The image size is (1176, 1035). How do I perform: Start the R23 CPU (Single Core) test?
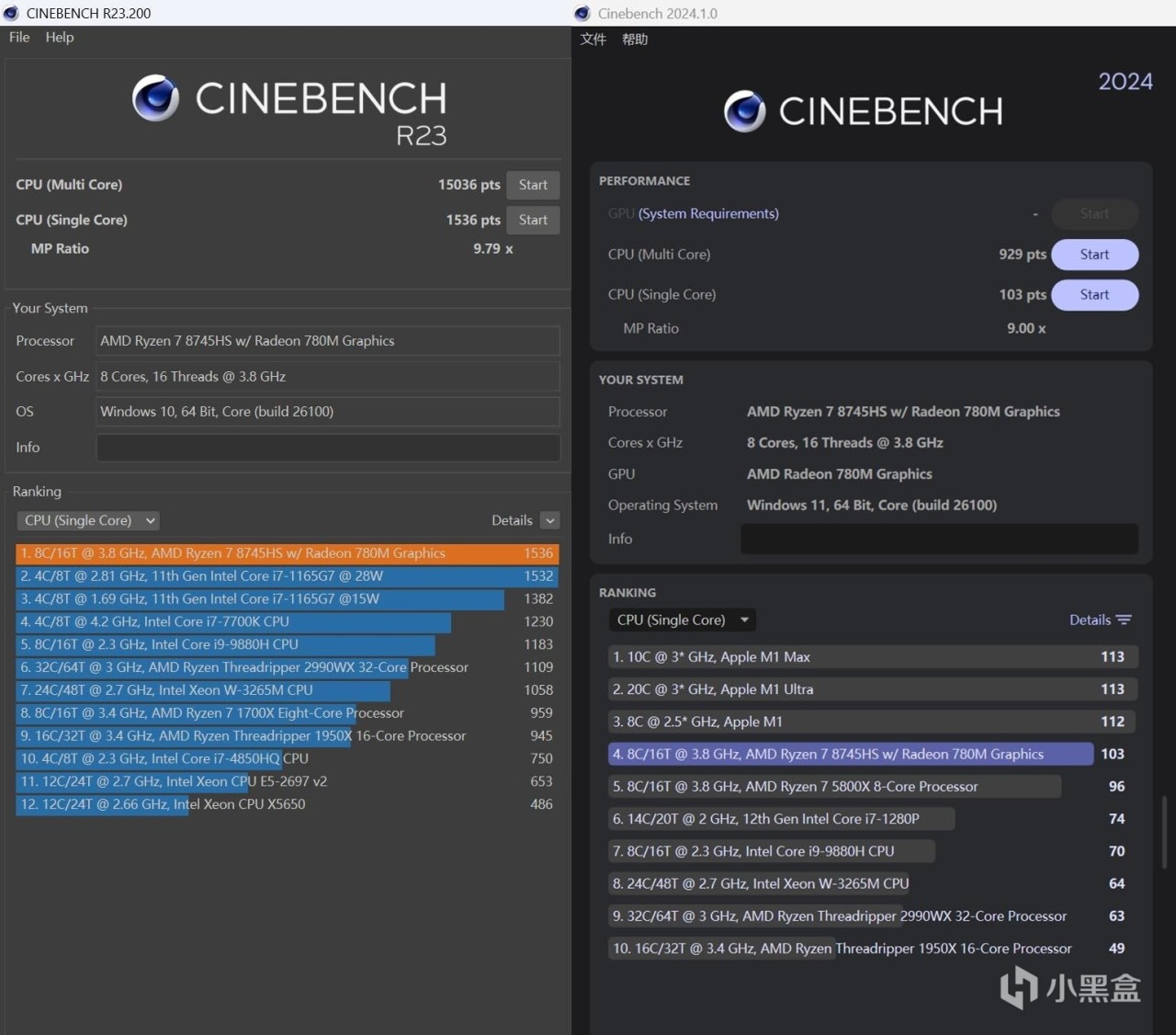533,220
